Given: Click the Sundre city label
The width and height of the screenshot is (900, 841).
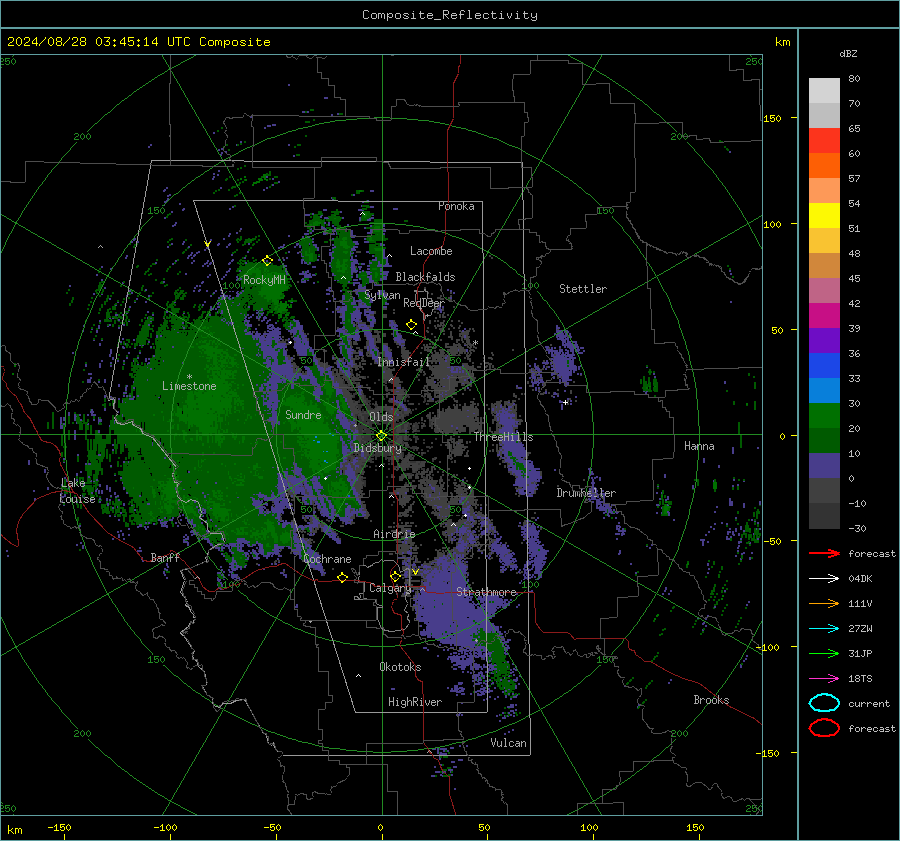Looking at the screenshot, I should tap(303, 414).
